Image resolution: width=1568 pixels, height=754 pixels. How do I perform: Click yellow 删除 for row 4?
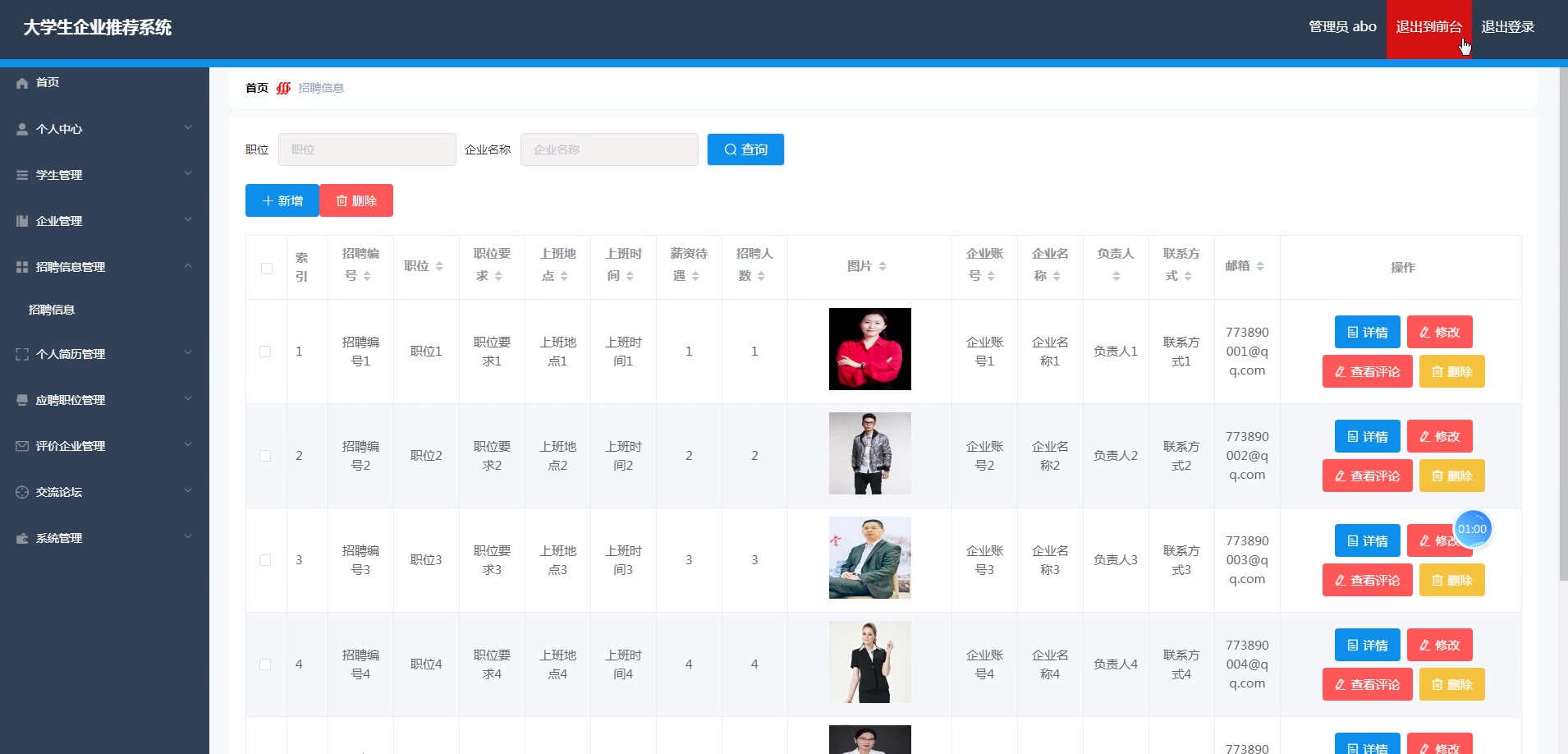[1452, 684]
